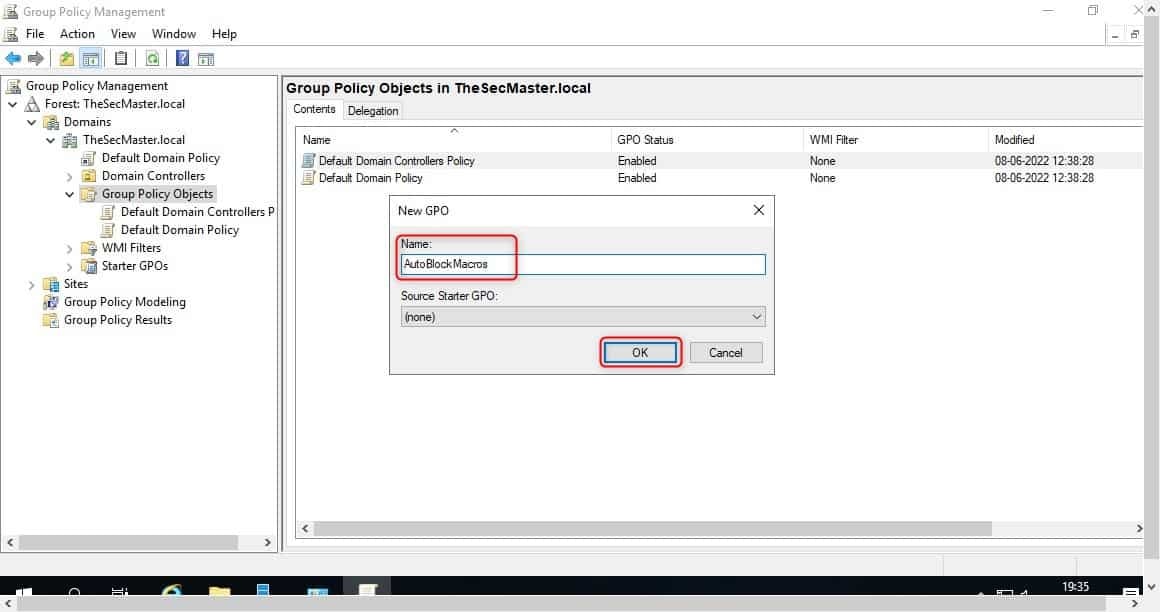Open the File menu
This screenshot has width=1160, height=612.
coord(35,34)
